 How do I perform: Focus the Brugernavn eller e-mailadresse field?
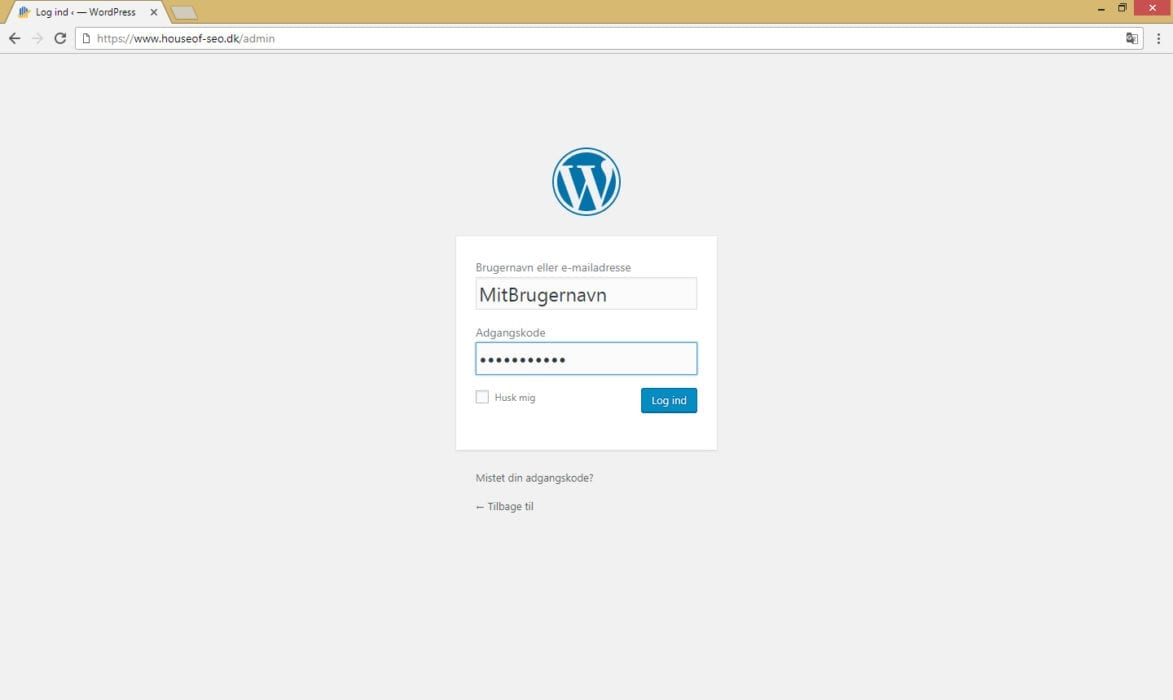586,294
